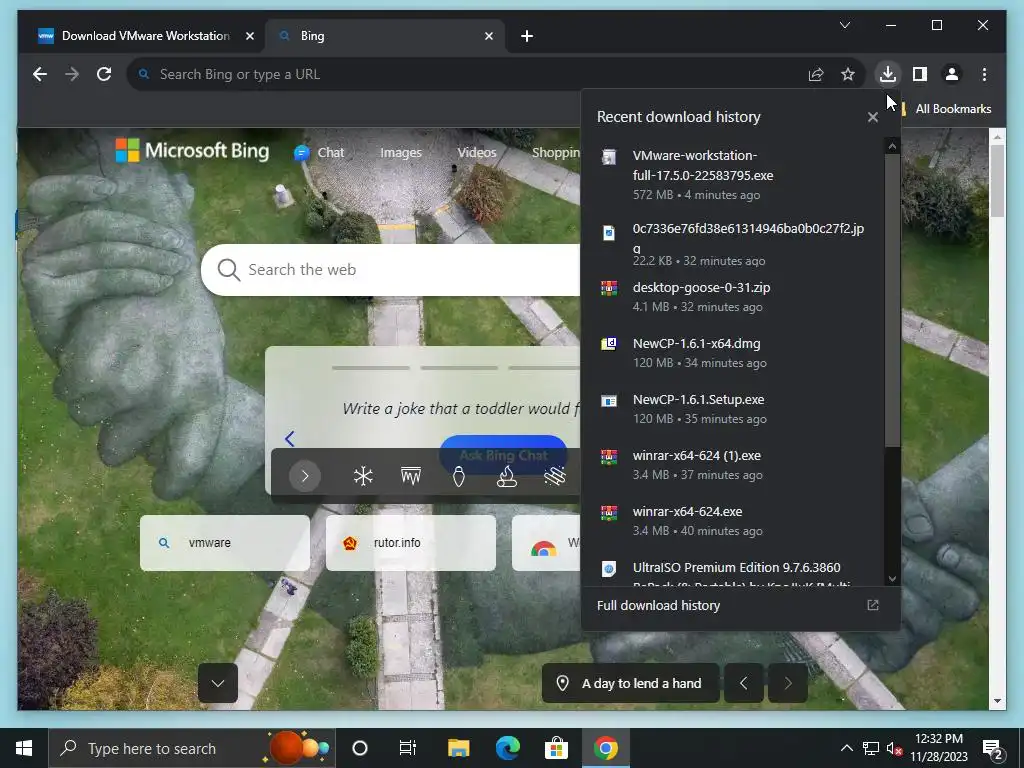This screenshot has width=1024, height=768.
Task: Open the side panel icon
Action: pos(920,74)
